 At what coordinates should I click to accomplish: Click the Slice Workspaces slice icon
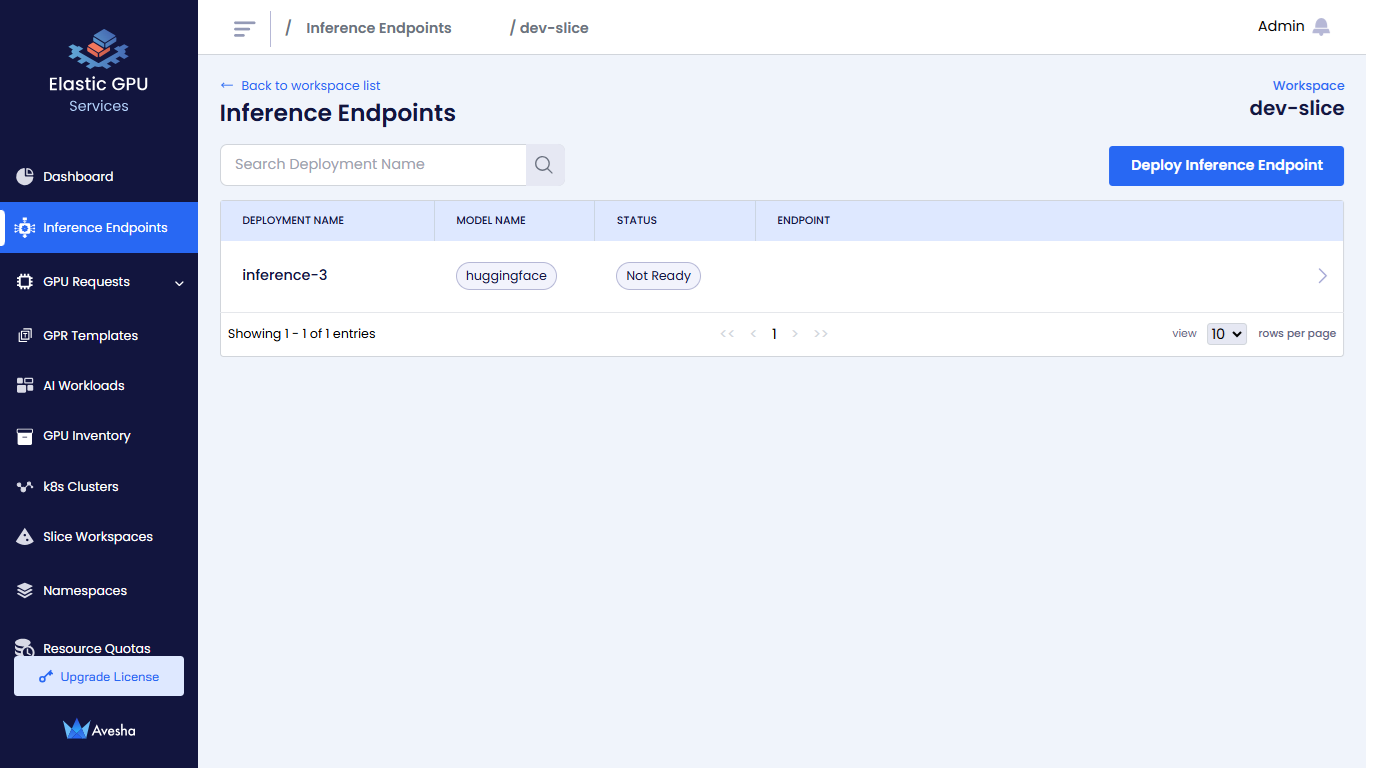[x=25, y=537]
